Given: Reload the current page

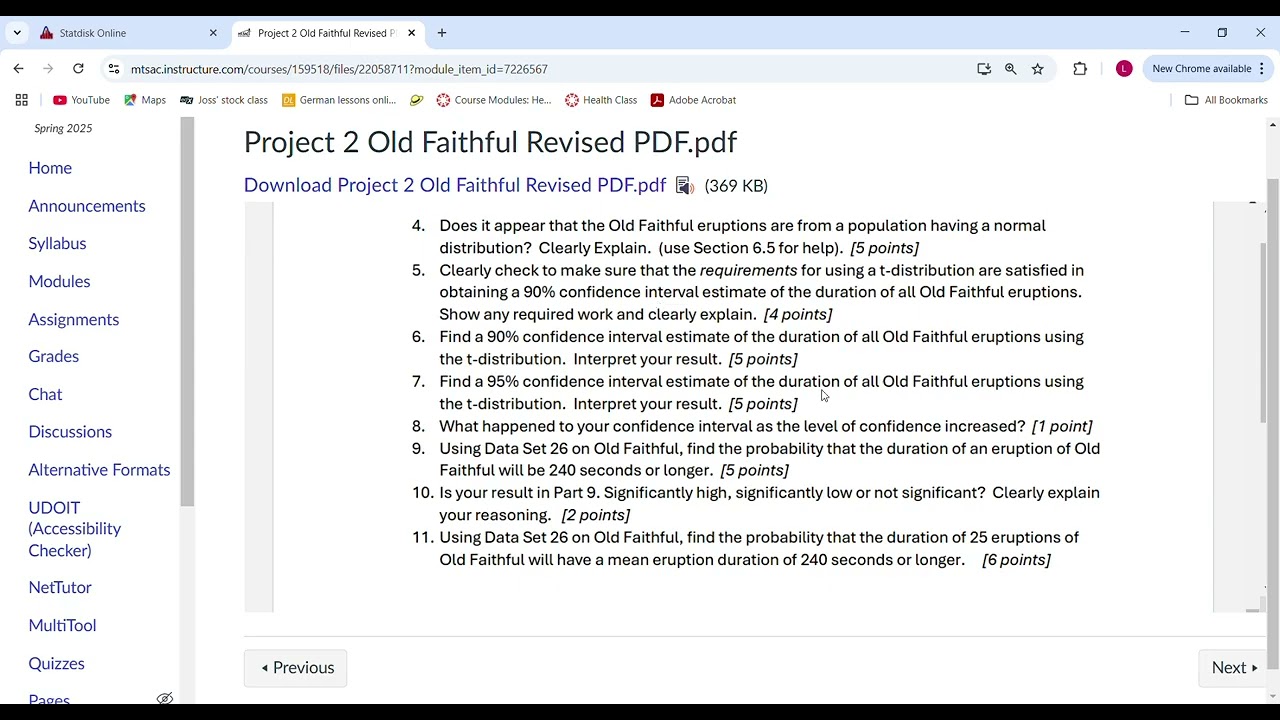Looking at the screenshot, I should pyautogui.click(x=78, y=69).
